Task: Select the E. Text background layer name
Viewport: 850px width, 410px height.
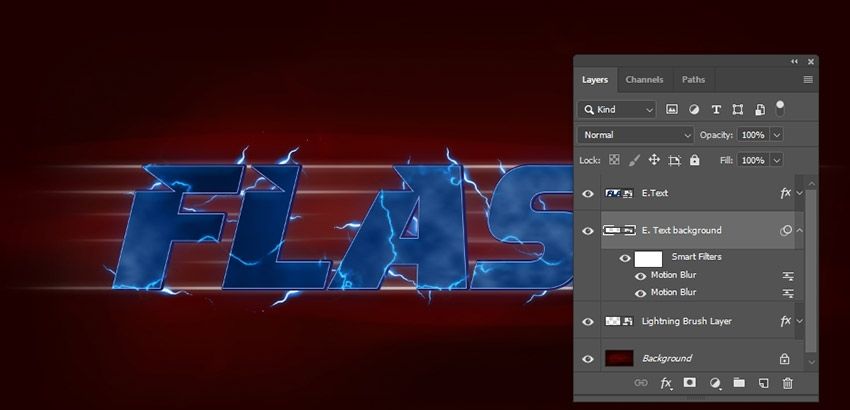Action: [x=681, y=230]
